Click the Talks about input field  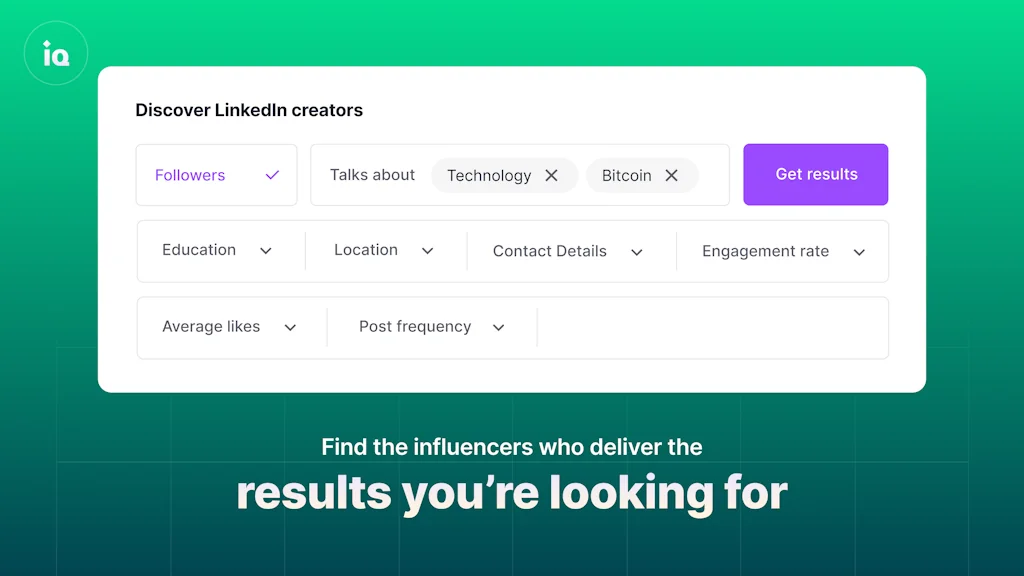[x=372, y=175]
